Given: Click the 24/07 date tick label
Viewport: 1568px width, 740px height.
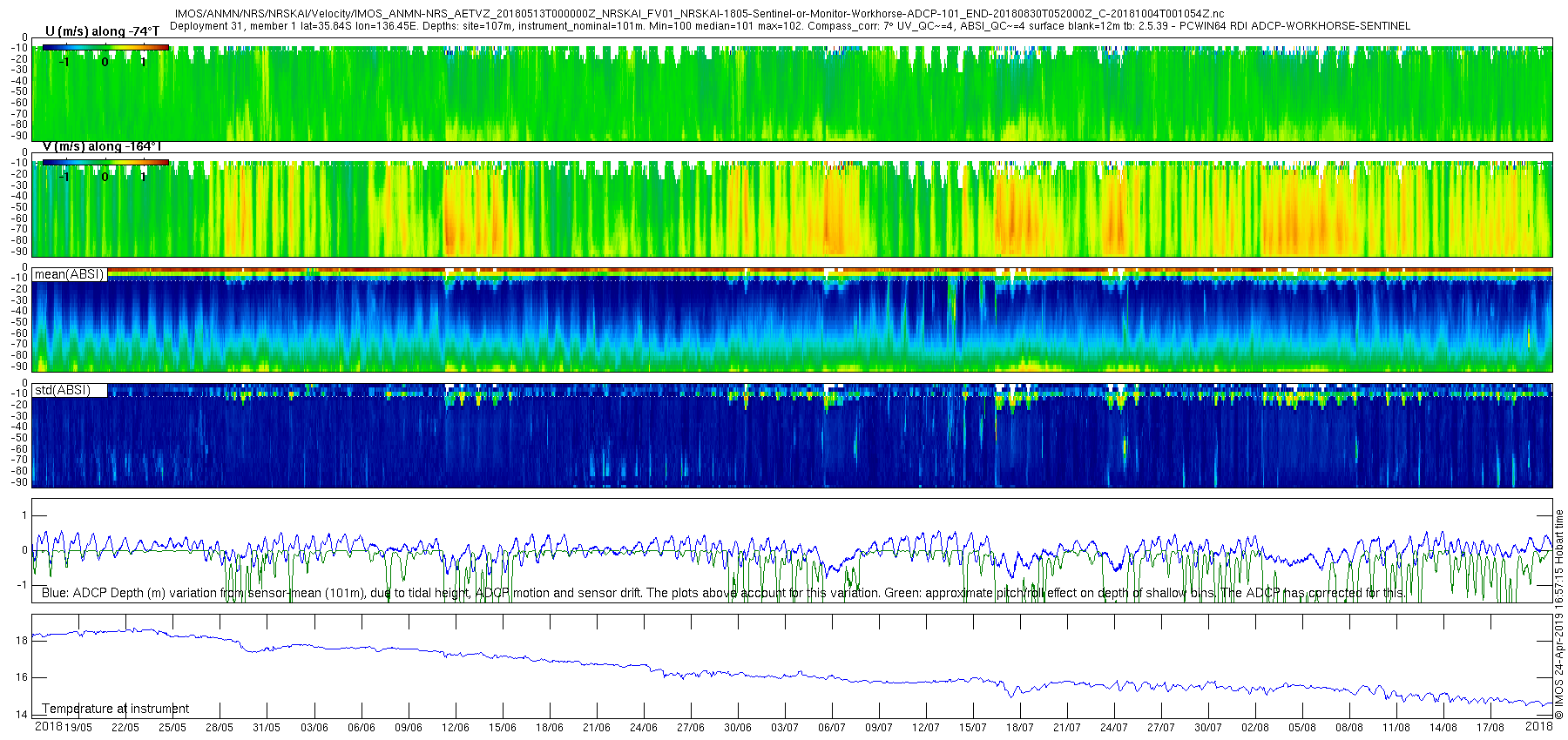Looking at the screenshot, I should coord(1114,727).
